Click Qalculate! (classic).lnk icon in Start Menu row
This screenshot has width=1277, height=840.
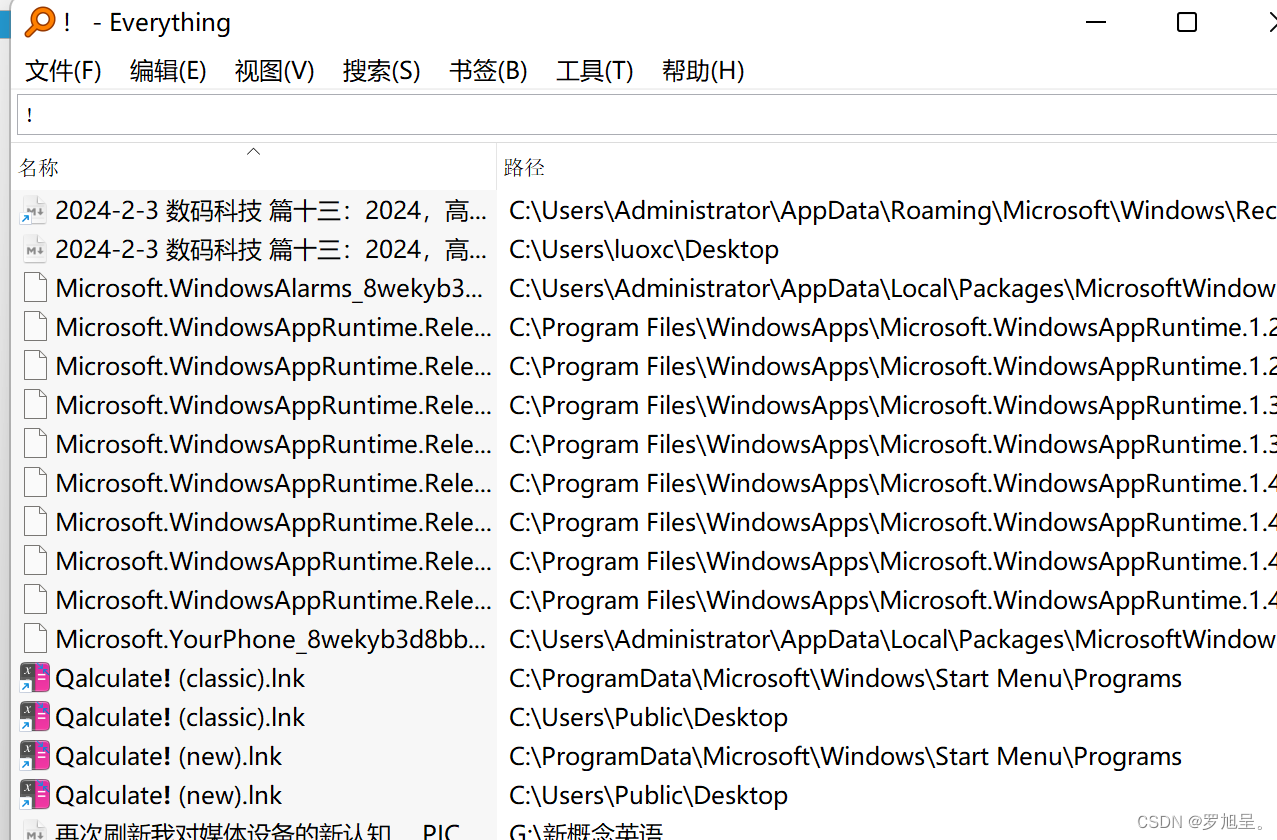(x=35, y=678)
